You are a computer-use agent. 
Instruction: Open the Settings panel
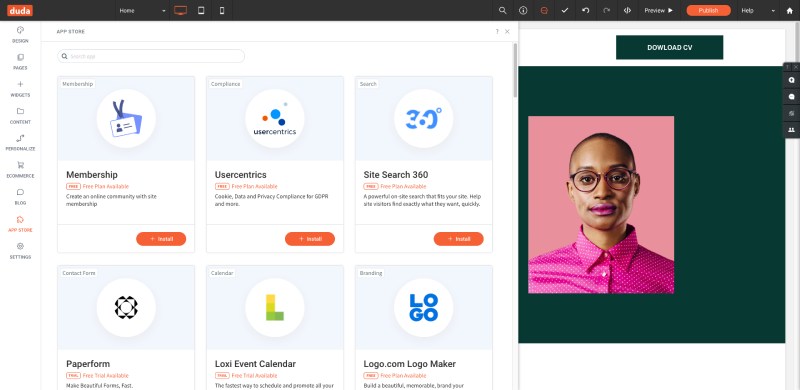20,251
